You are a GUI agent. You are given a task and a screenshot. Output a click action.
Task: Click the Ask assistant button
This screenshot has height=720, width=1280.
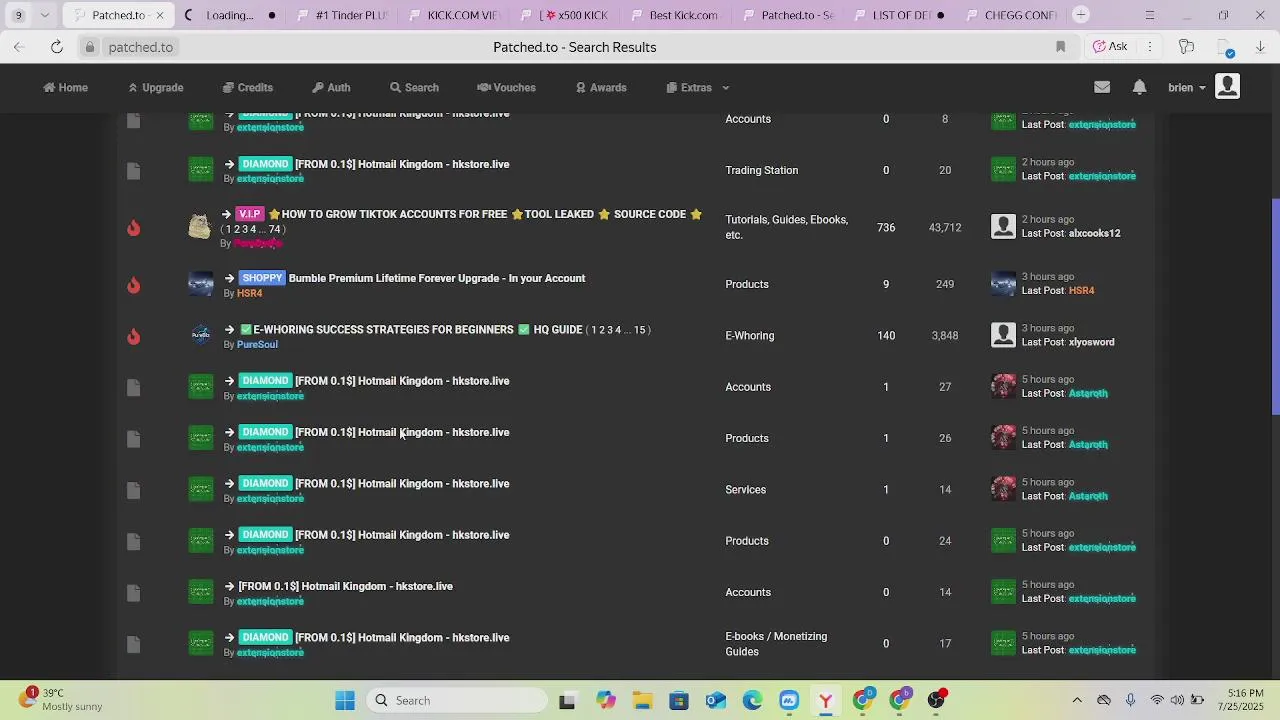pos(1110,47)
